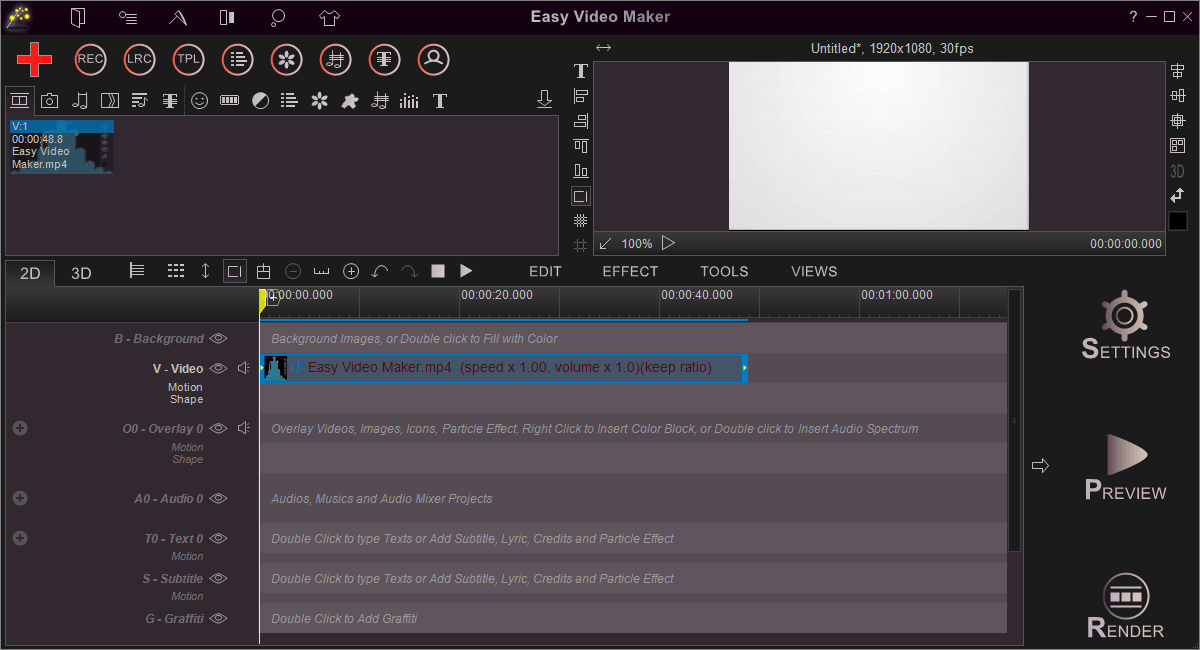Expand Overlay 0 track with plus button
Screen dimensions: 1200x650
[20, 428]
